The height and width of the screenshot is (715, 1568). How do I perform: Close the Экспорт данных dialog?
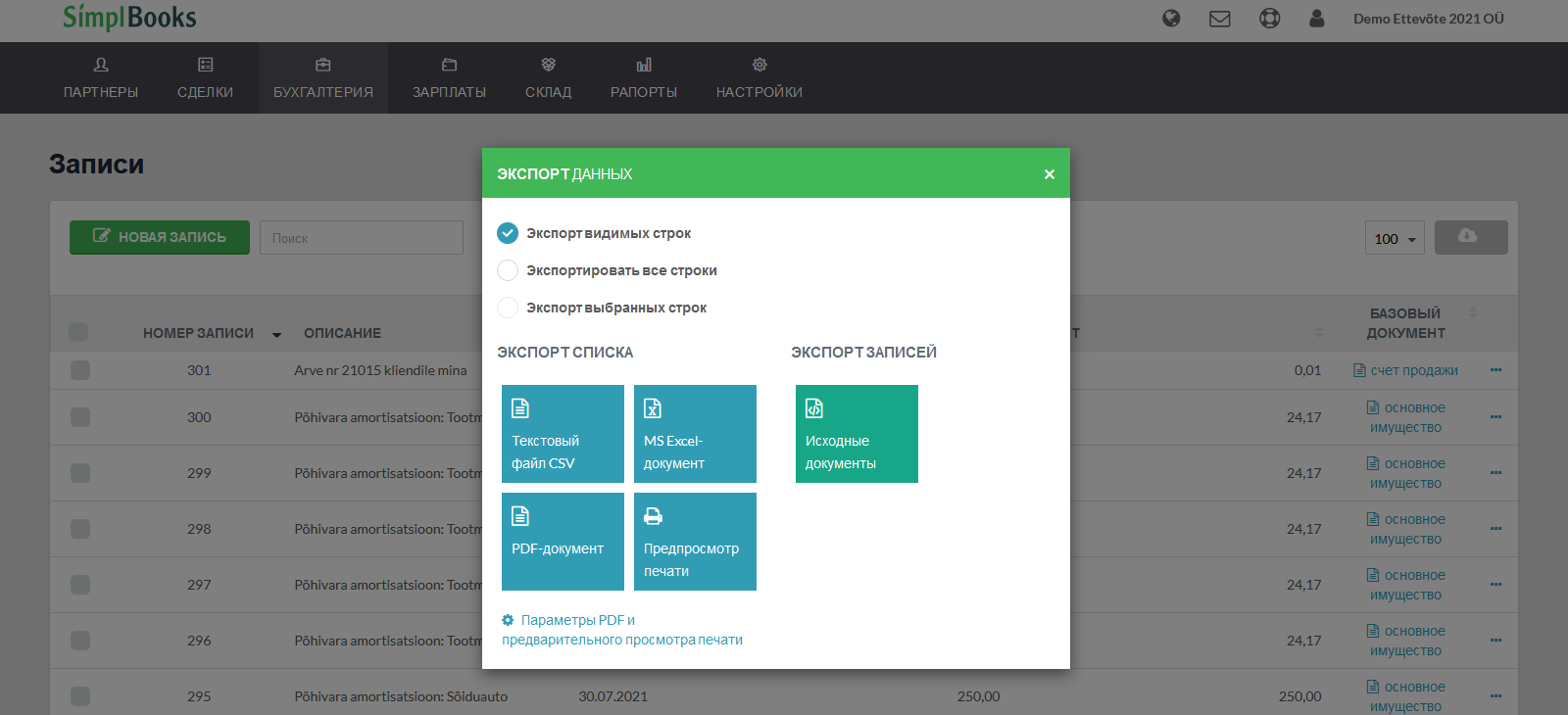(x=1050, y=174)
